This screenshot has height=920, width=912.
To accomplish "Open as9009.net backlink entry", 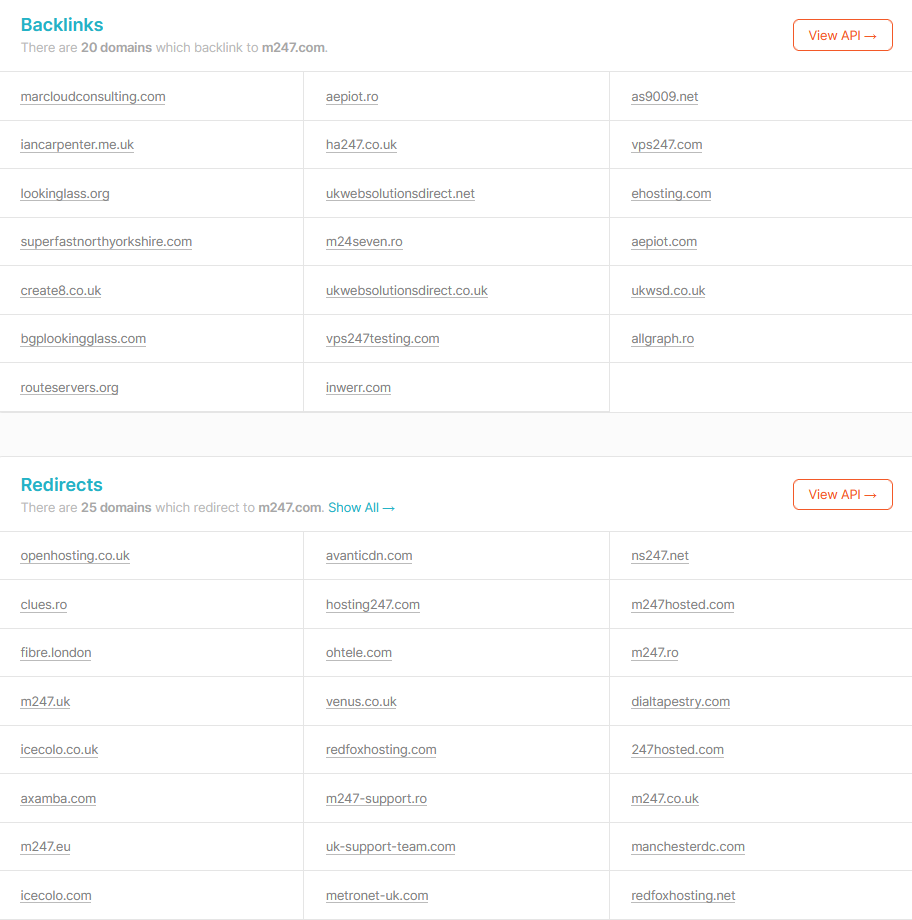I will (x=664, y=96).
